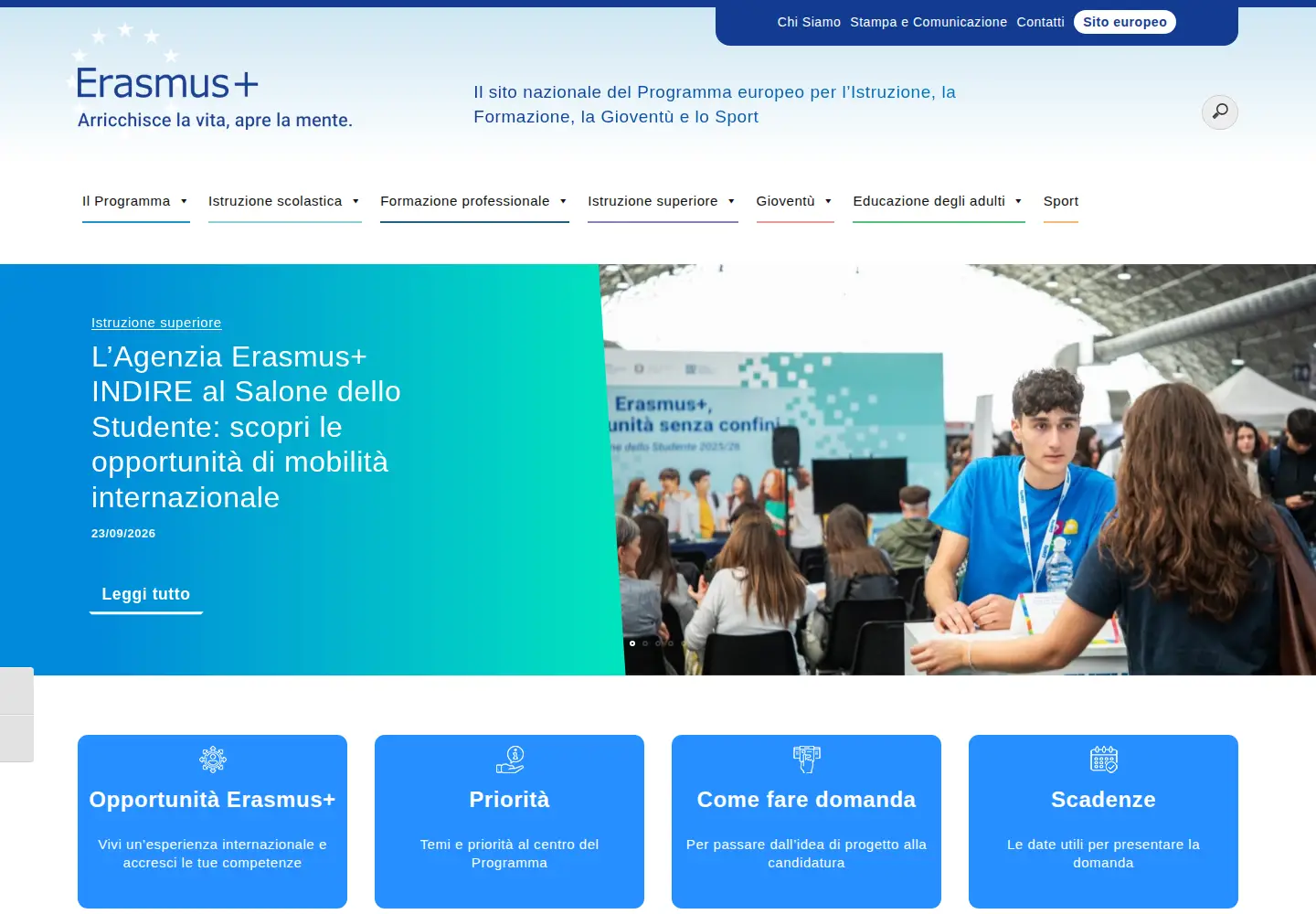Open the search magnifier icon

coord(1219,112)
